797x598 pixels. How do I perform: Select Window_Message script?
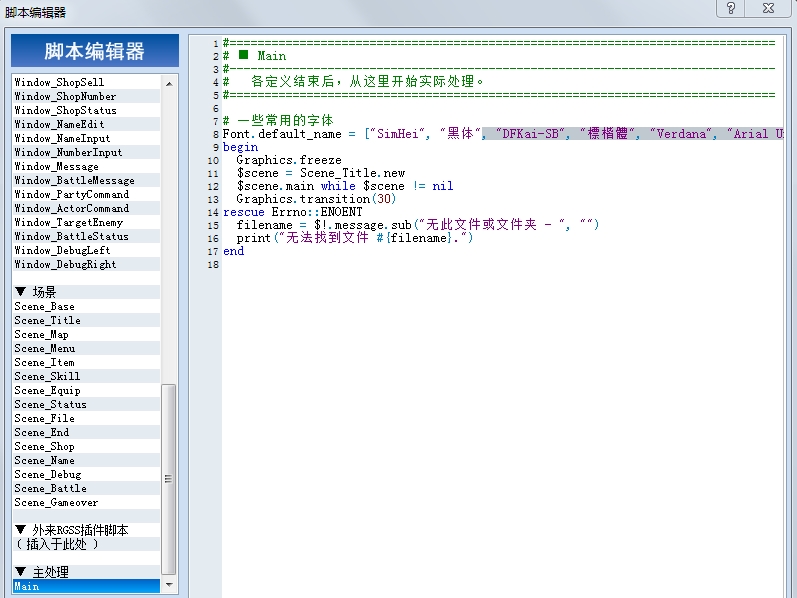86,166
